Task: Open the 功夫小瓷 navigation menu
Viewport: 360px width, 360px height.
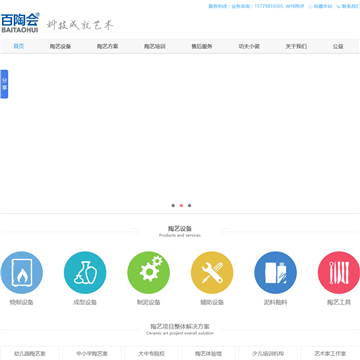Action: [x=249, y=46]
